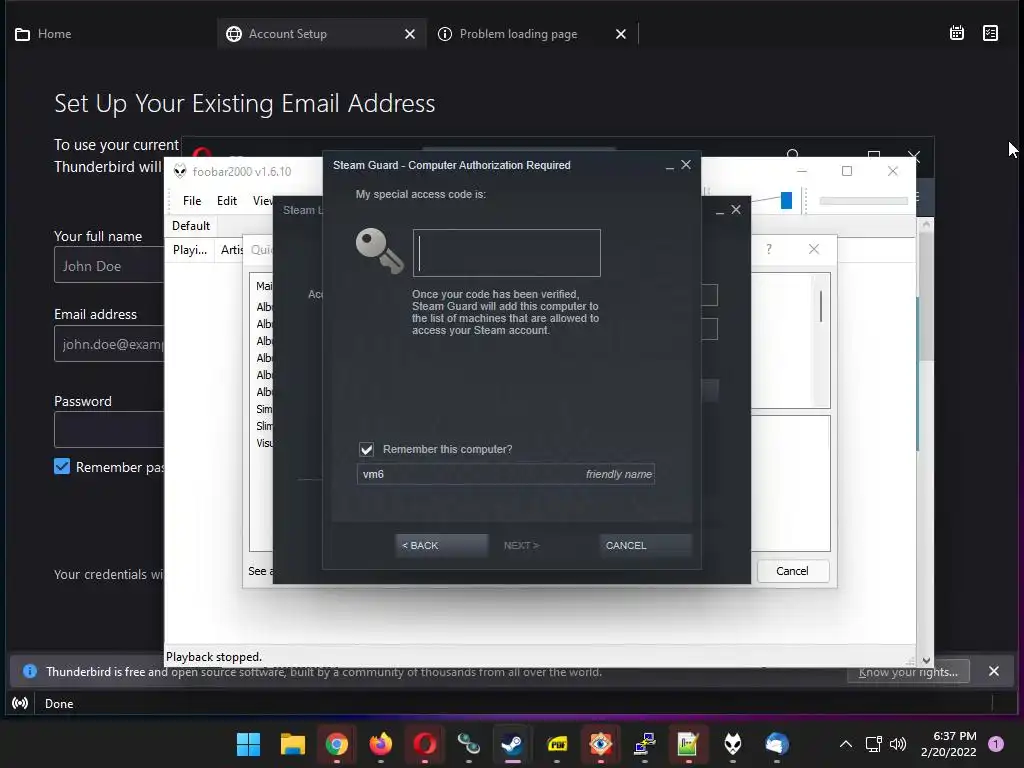
Task: Open Thunderbird from the taskbar
Action: 776,744
